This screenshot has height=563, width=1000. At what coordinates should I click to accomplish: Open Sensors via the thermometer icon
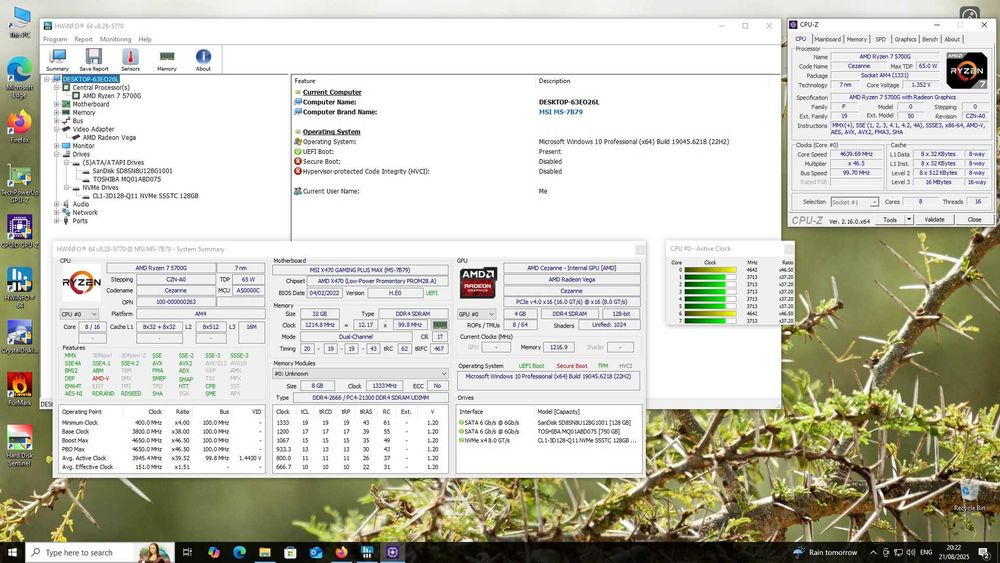130,59
